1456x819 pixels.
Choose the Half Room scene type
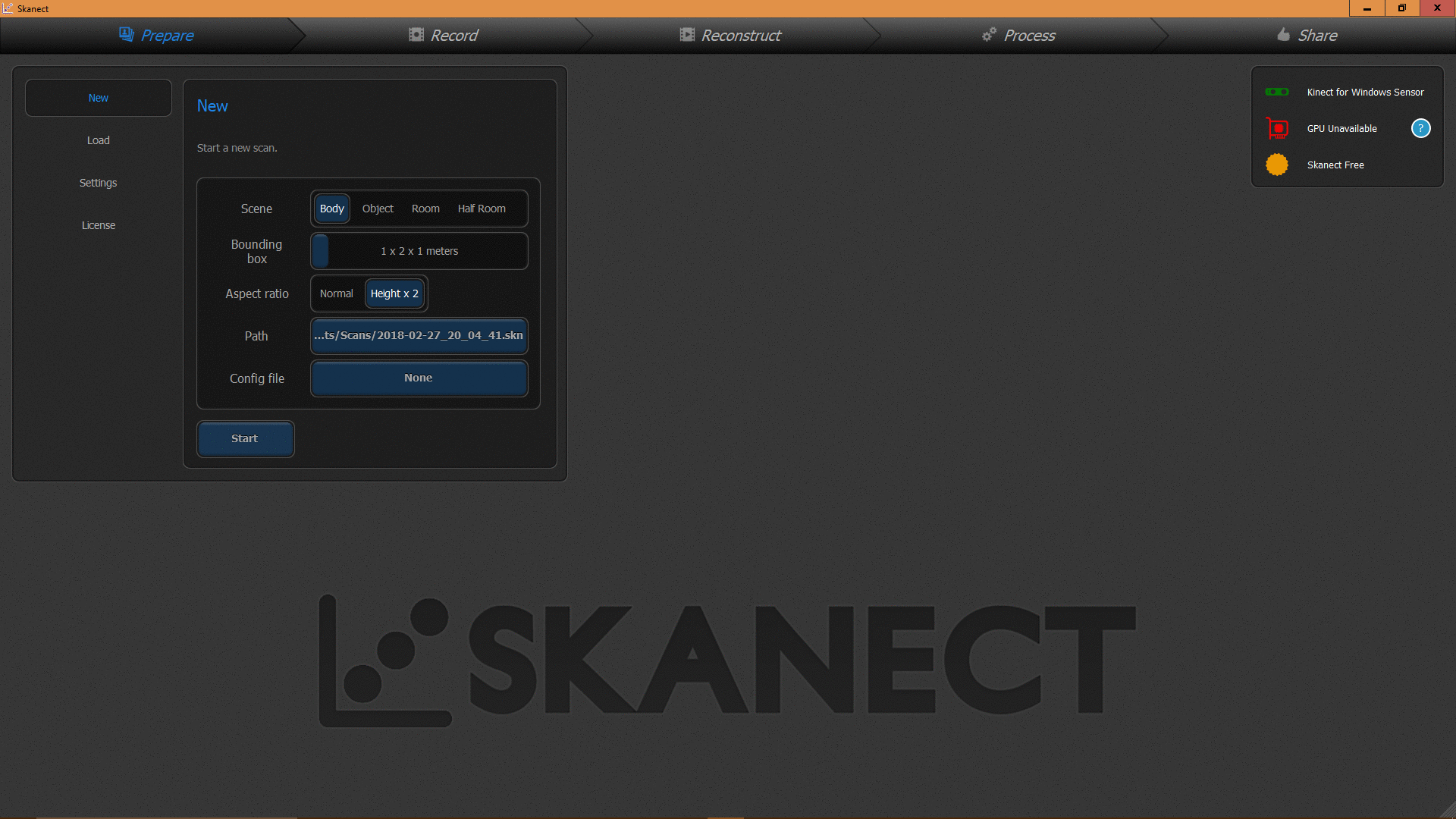[482, 209]
